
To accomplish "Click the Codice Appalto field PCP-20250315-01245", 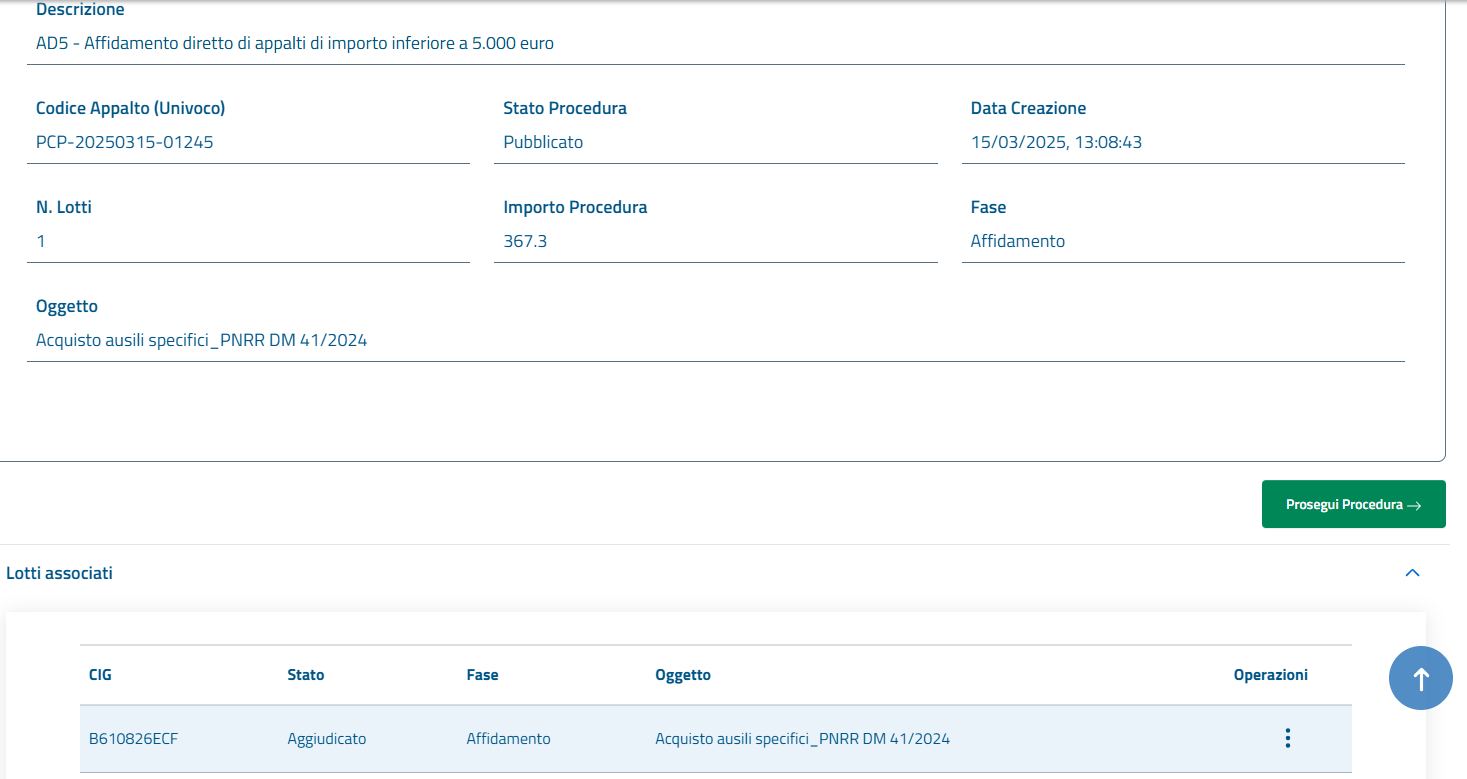I will click(x=125, y=142).
